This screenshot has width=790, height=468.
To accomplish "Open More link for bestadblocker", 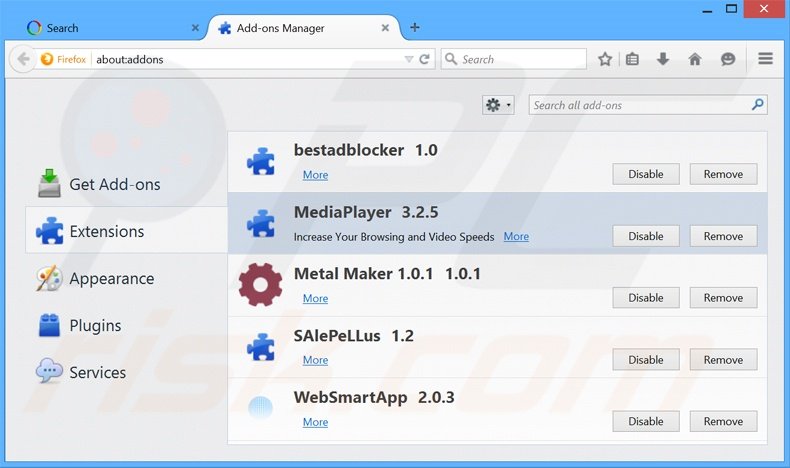I will click(315, 175).
